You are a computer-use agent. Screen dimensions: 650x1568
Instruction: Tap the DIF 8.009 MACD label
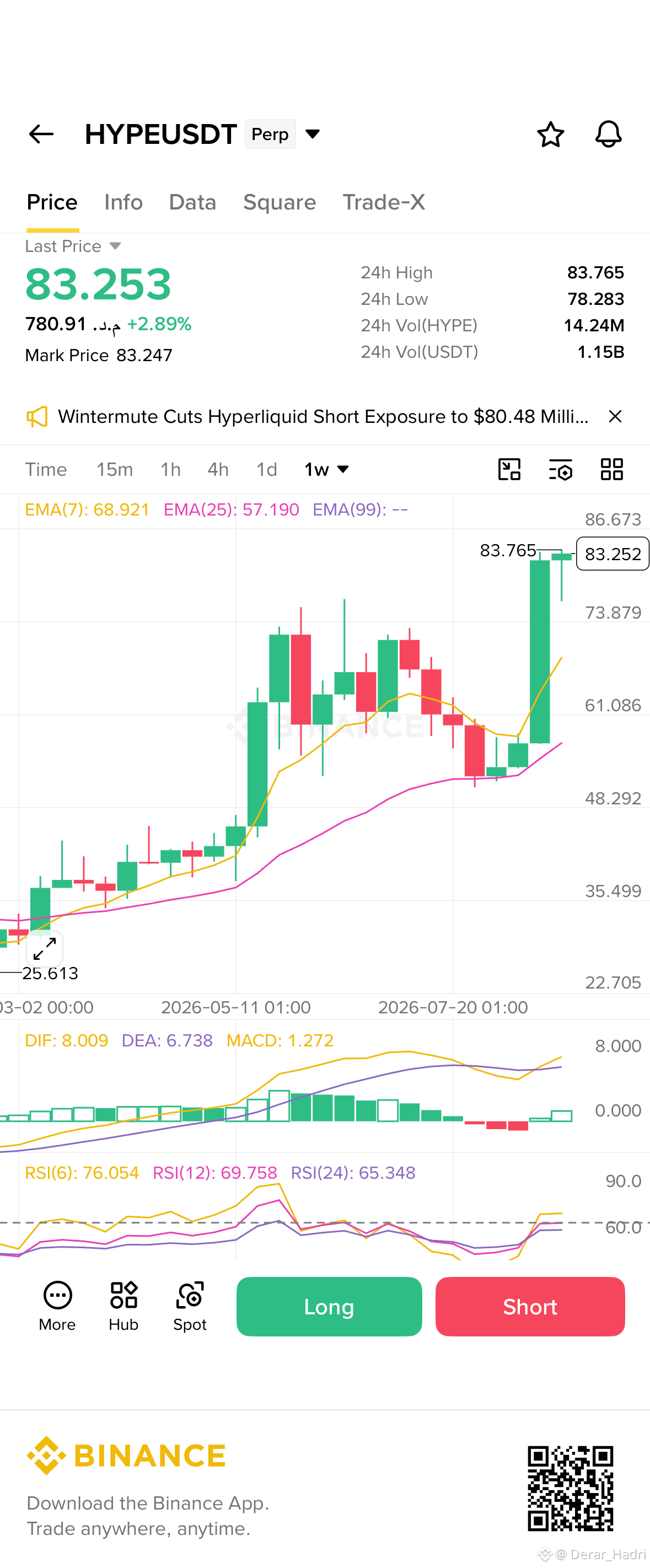point(66,1040)
